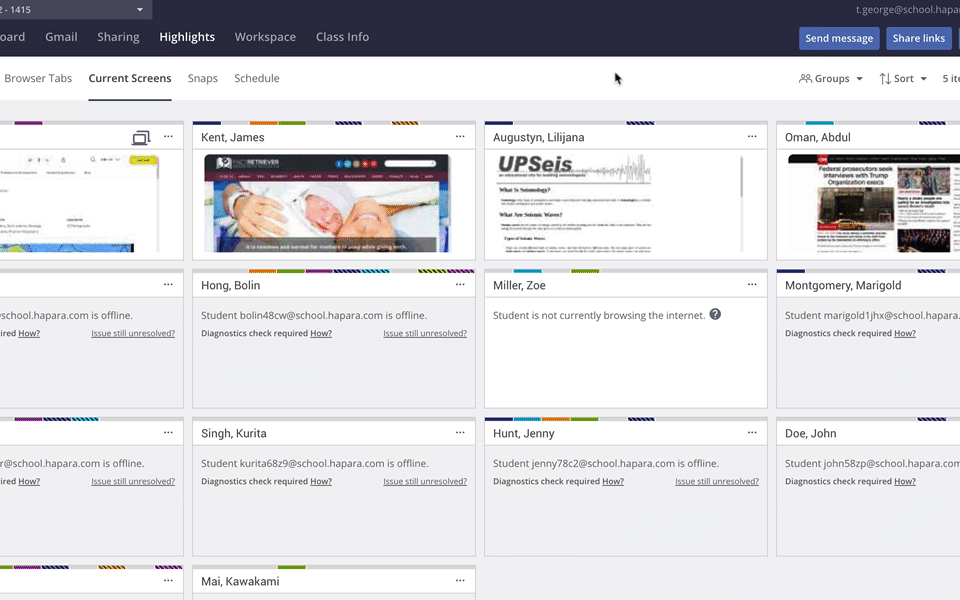The height and width of the screenshot is (600, 960).
Task: Expand the Sort dropdown arrow
Action: 923,79
